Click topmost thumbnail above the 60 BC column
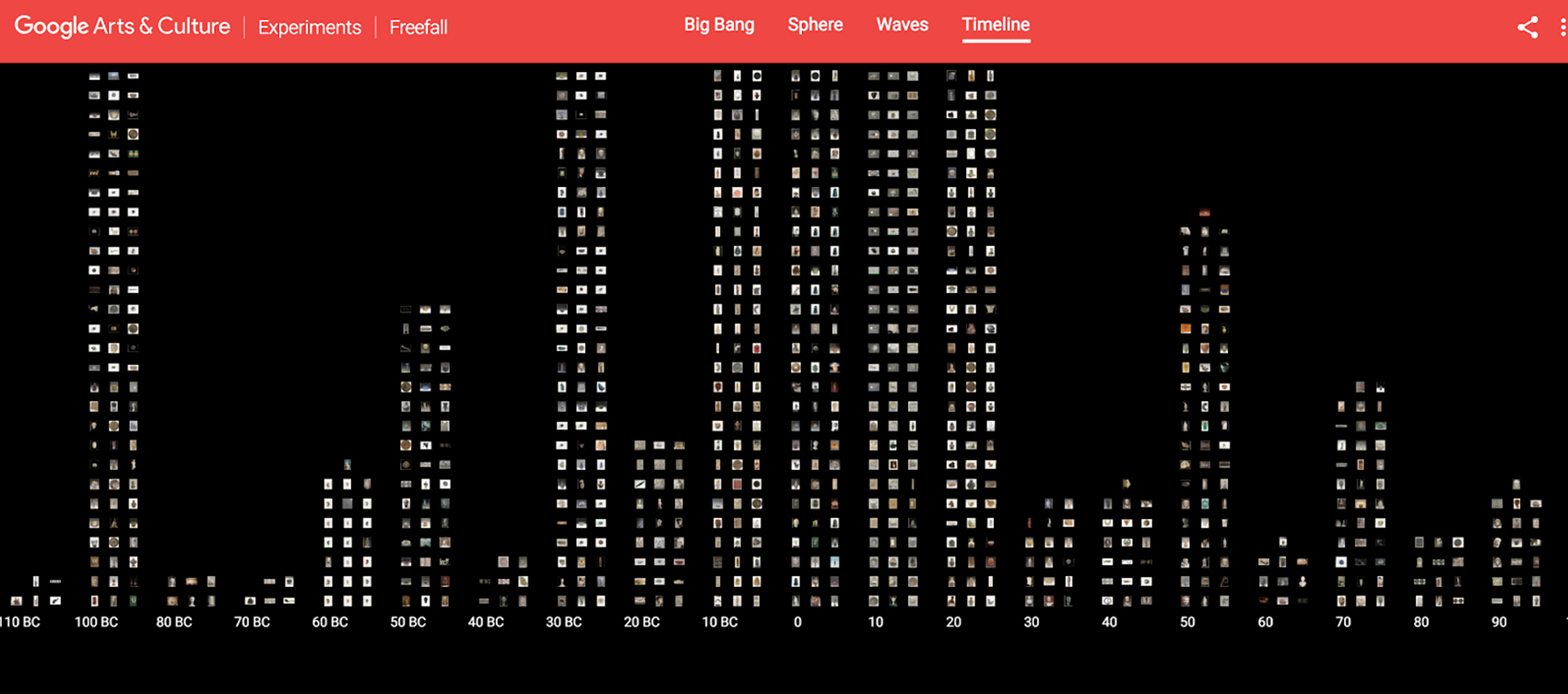 pyautogui.click(x=348, y=465)
